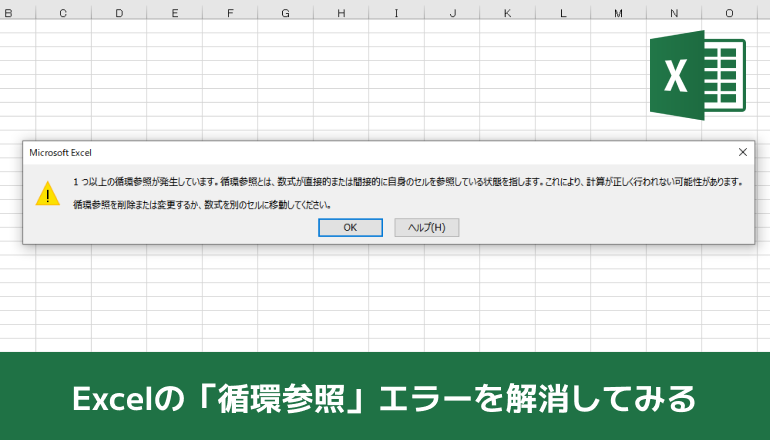
Task: Click the banner caption 'Excelの「循環参照」エラーを解消してみる'
Action: tap(384, 398)
